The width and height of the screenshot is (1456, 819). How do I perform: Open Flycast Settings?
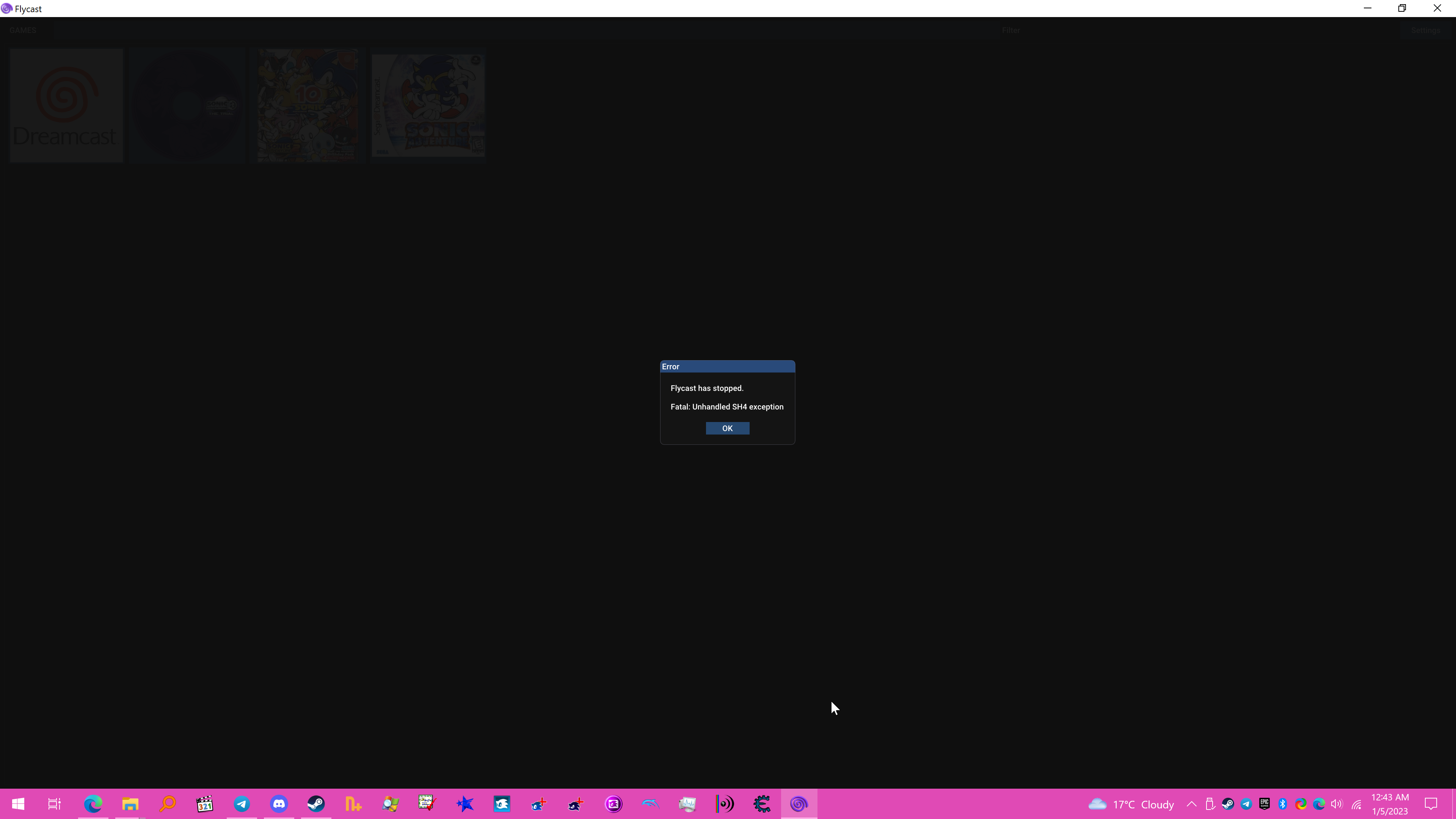(x=1426, y=30)
